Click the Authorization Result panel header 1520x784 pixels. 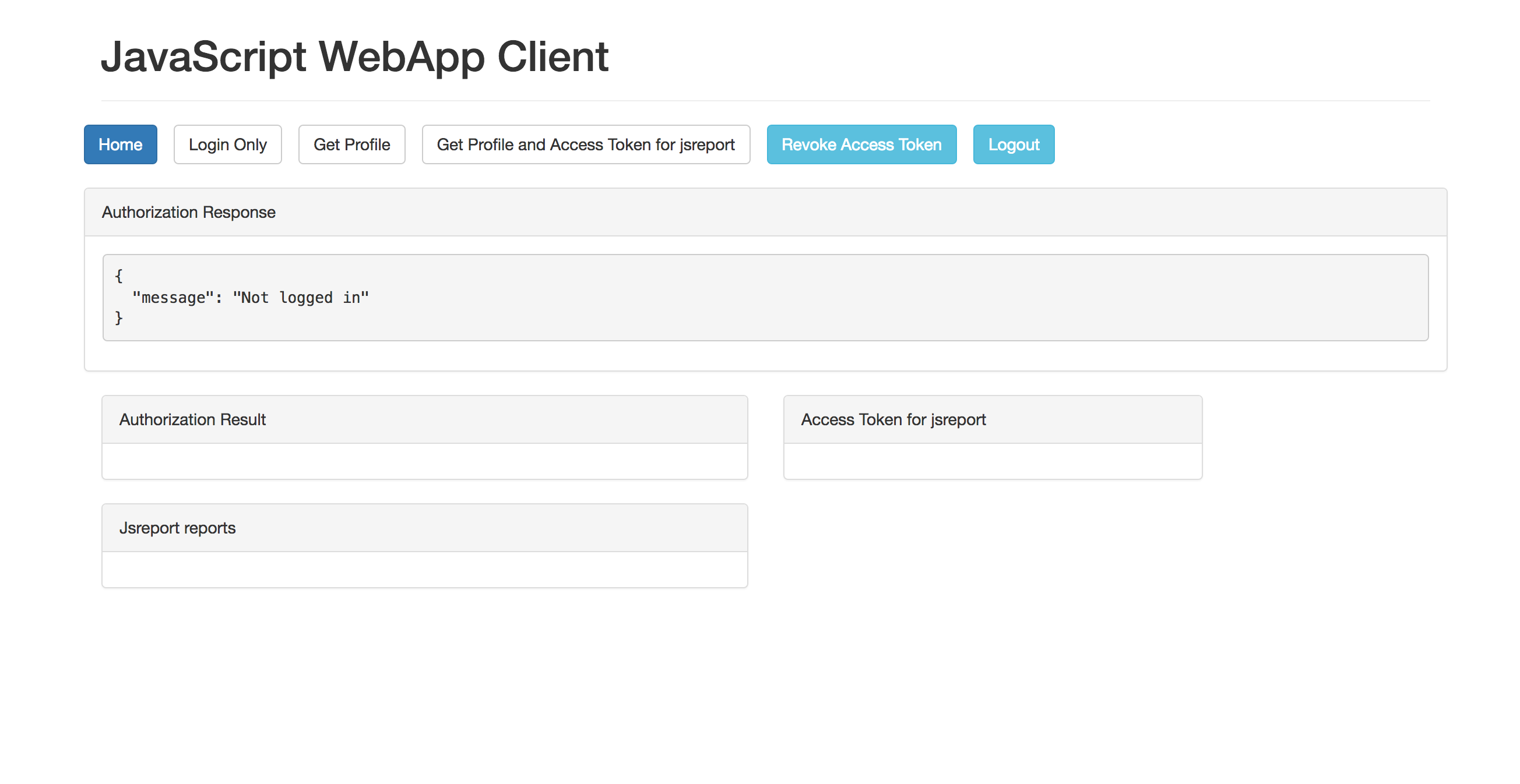tap(192, 419)
